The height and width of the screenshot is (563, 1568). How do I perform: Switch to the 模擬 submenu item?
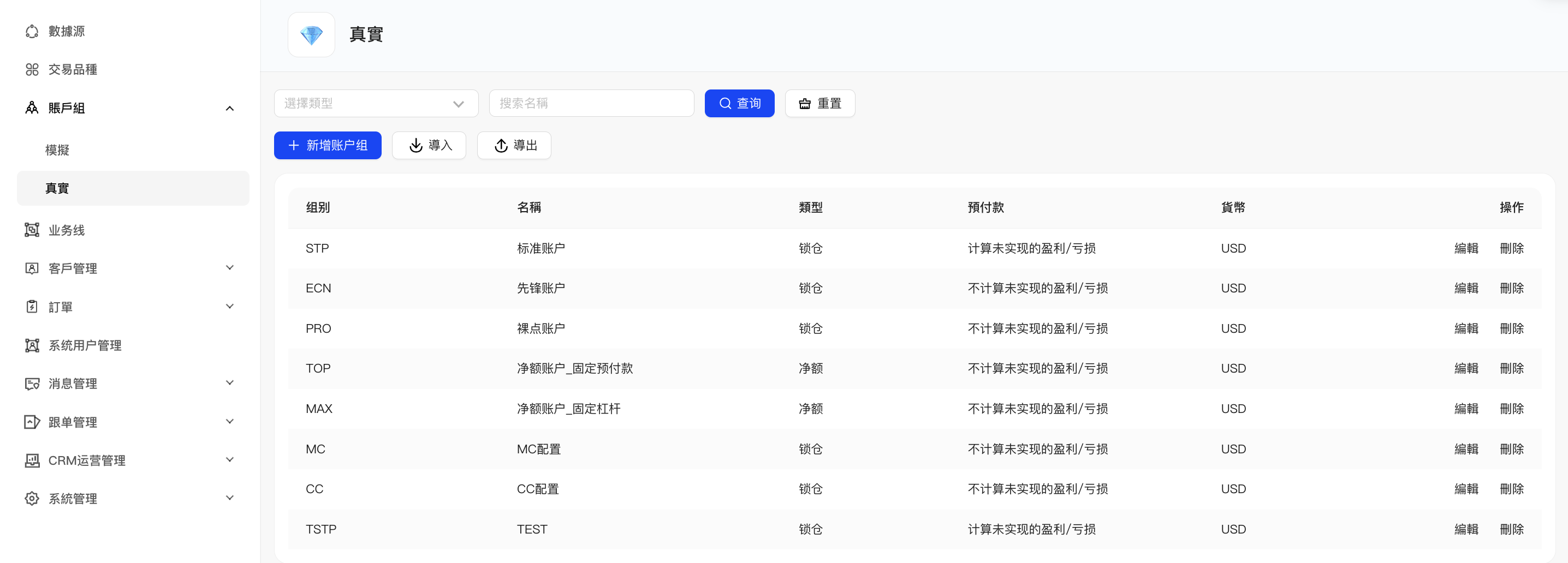57,149
